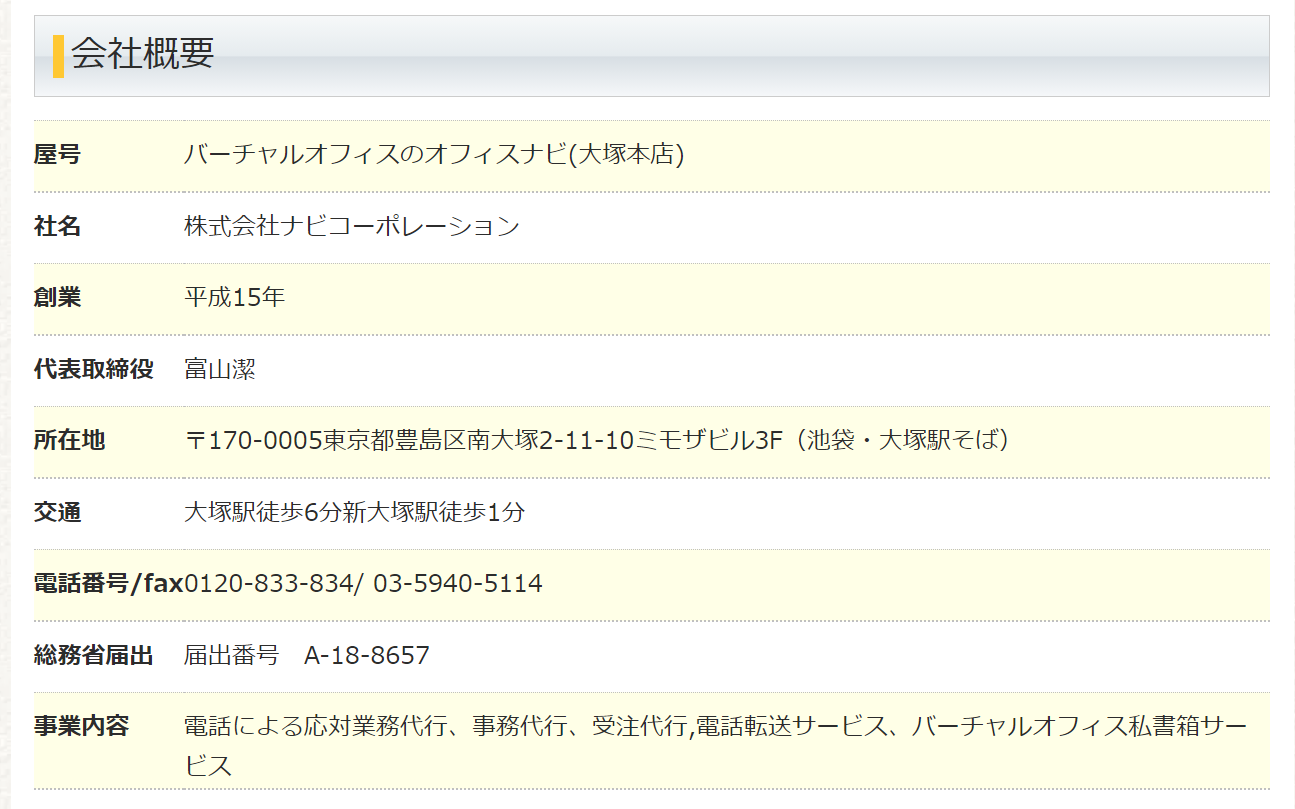
Task: Select the 交通 row label
Action: click(x=57, y=513)
